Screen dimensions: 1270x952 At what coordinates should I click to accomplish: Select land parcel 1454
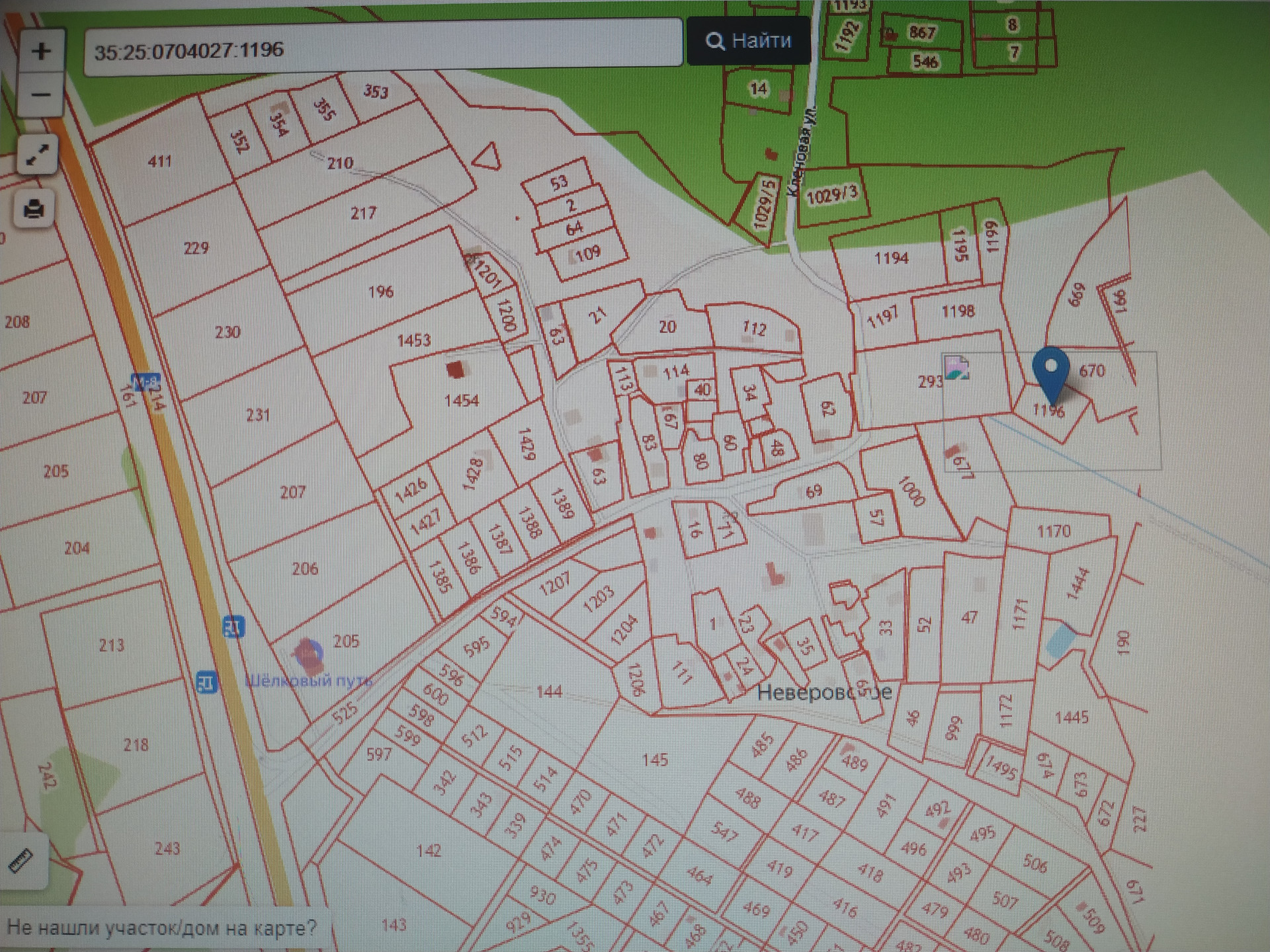pyautogui.click(x=461, y=401)
